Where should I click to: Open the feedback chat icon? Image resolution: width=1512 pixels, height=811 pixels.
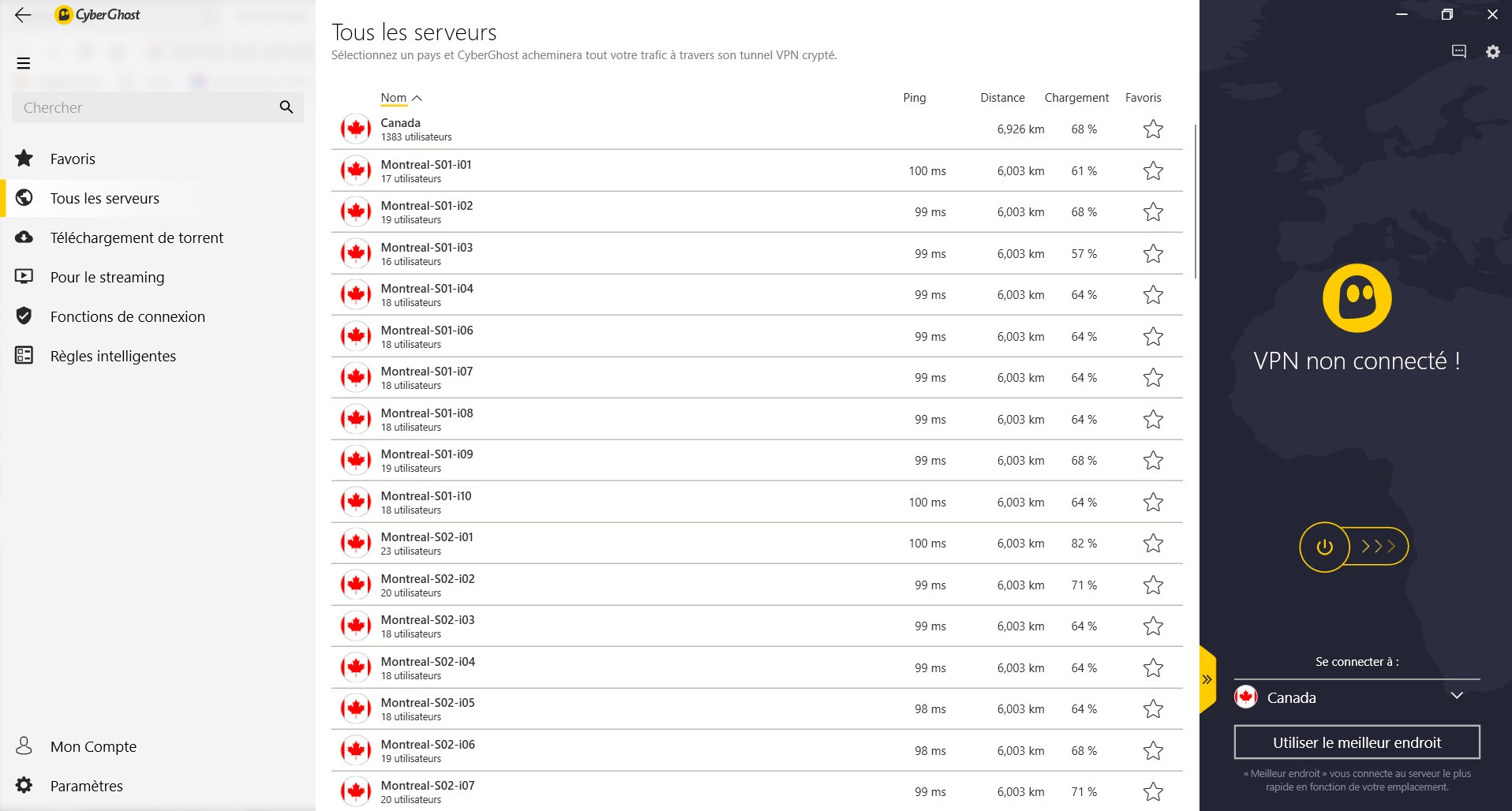pyautogui.click(x=1459, y=52)
